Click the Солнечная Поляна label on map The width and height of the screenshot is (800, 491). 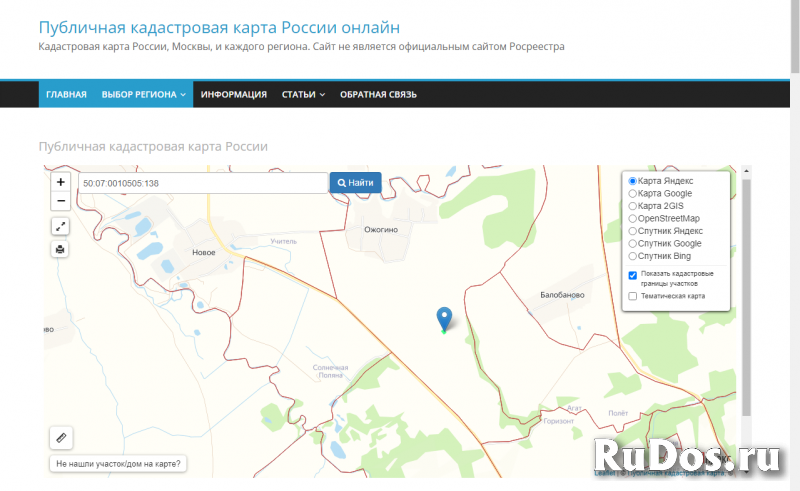click(330, 371)
